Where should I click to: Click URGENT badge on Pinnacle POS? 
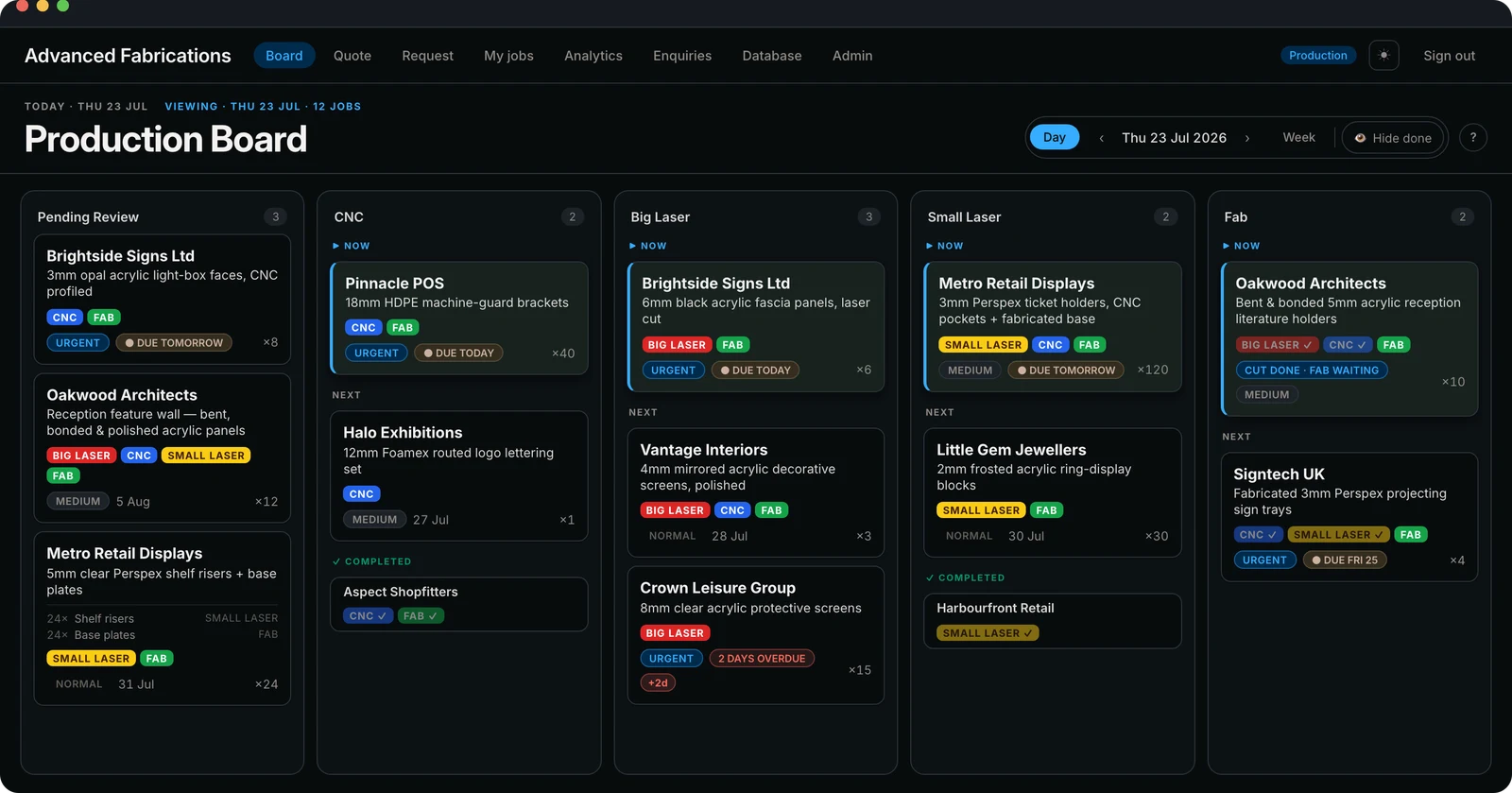point(377,353)
